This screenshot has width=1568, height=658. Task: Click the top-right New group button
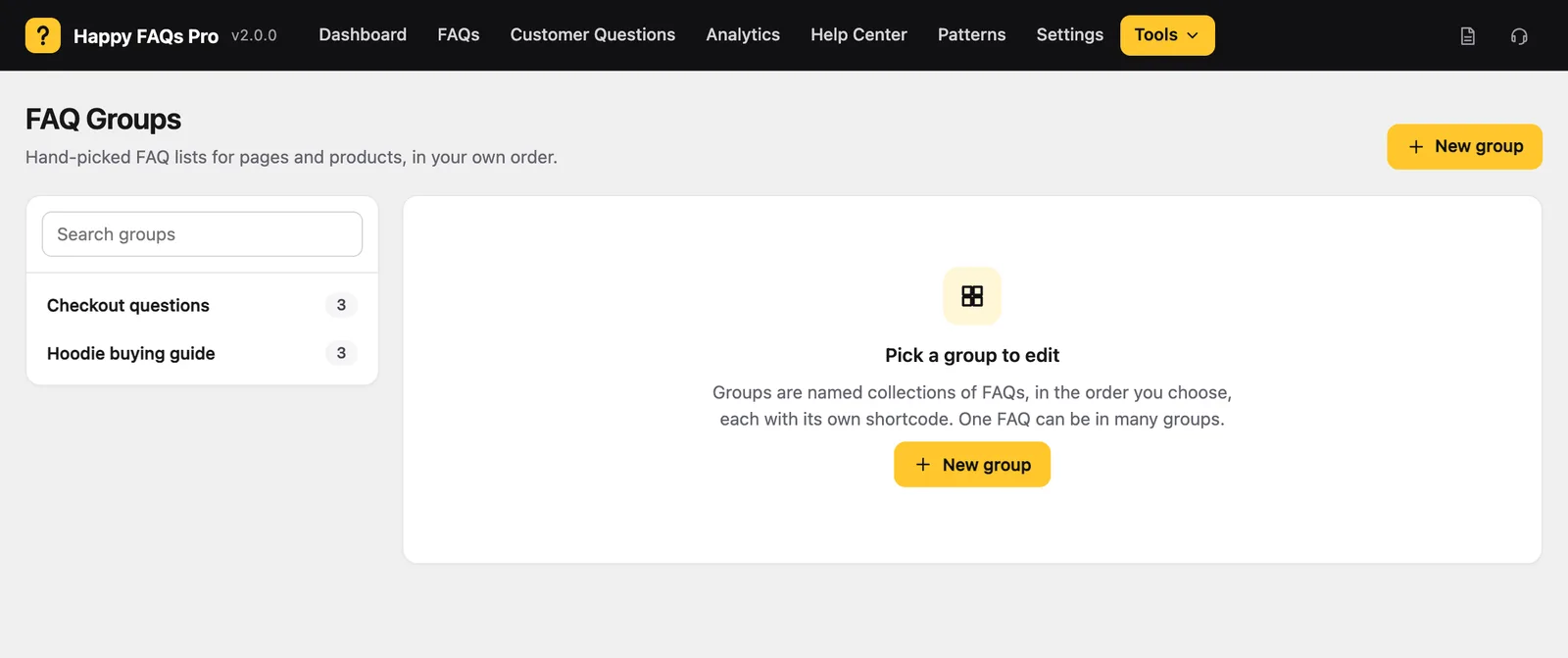[1464, 147]
